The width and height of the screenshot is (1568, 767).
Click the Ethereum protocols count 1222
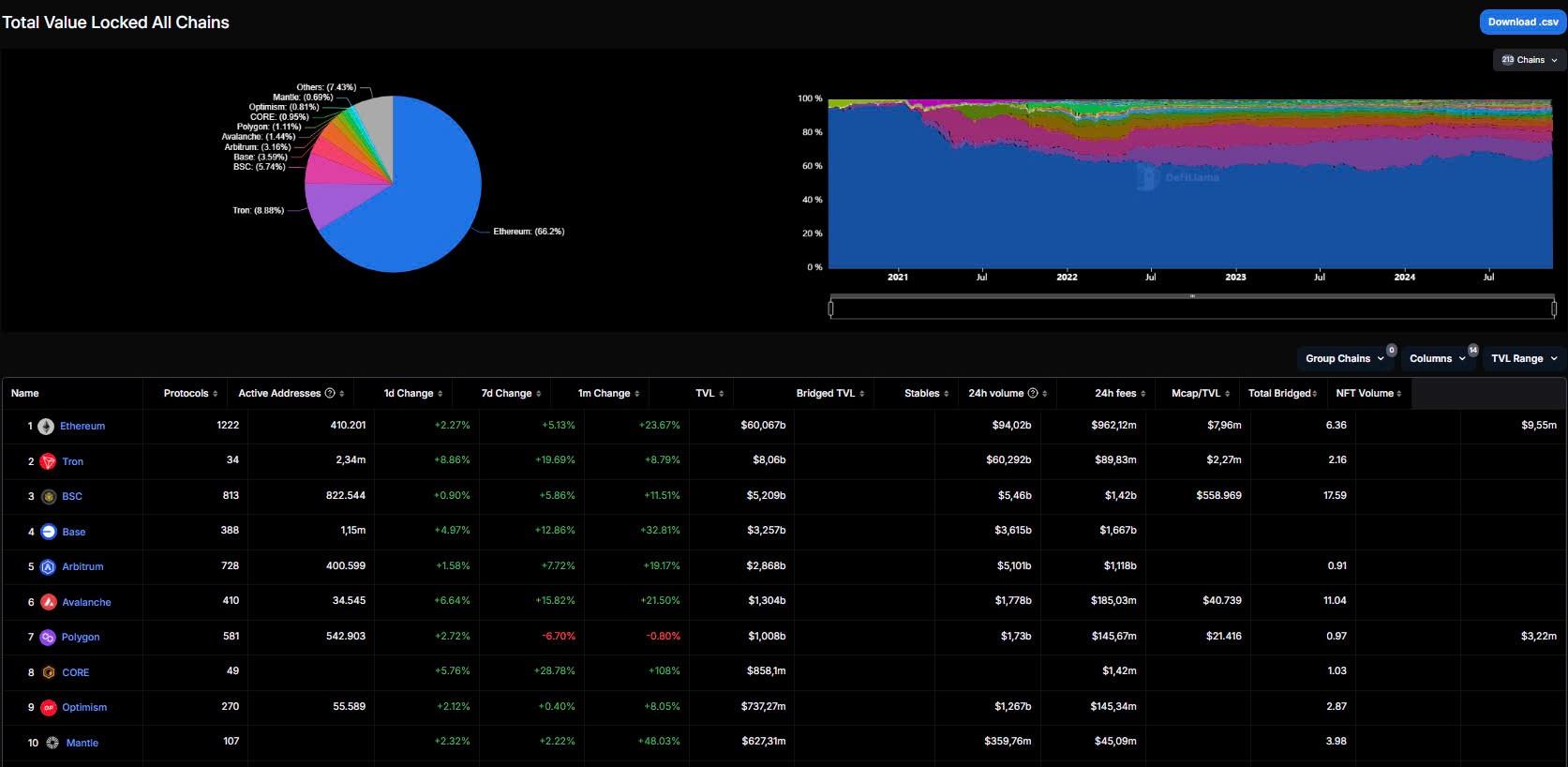pyautogui.click(x=228, y=425)
